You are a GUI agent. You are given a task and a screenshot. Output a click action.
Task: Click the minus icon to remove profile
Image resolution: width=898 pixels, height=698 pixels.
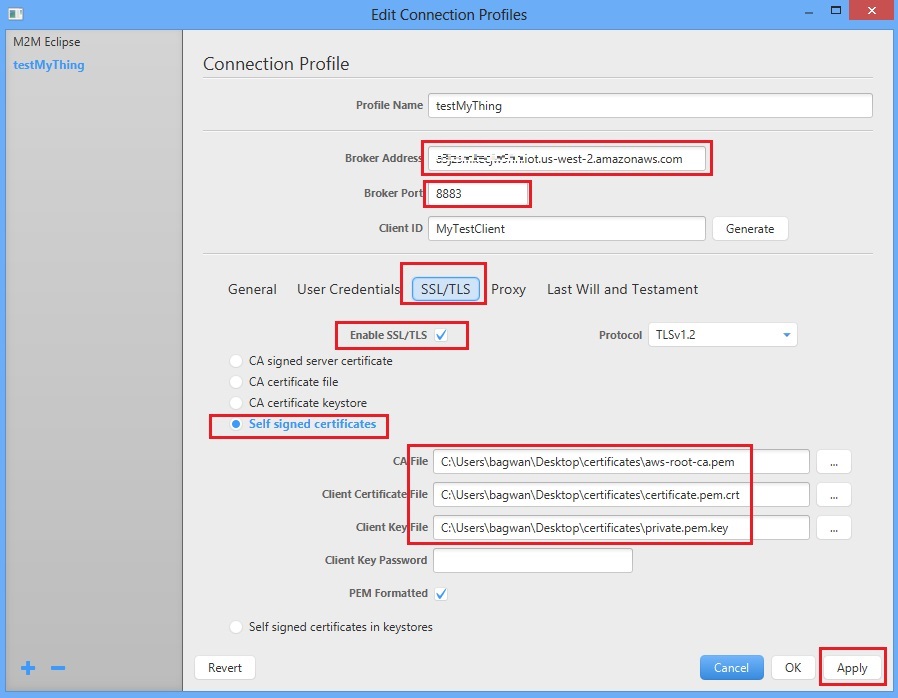[x=58, y=667]
